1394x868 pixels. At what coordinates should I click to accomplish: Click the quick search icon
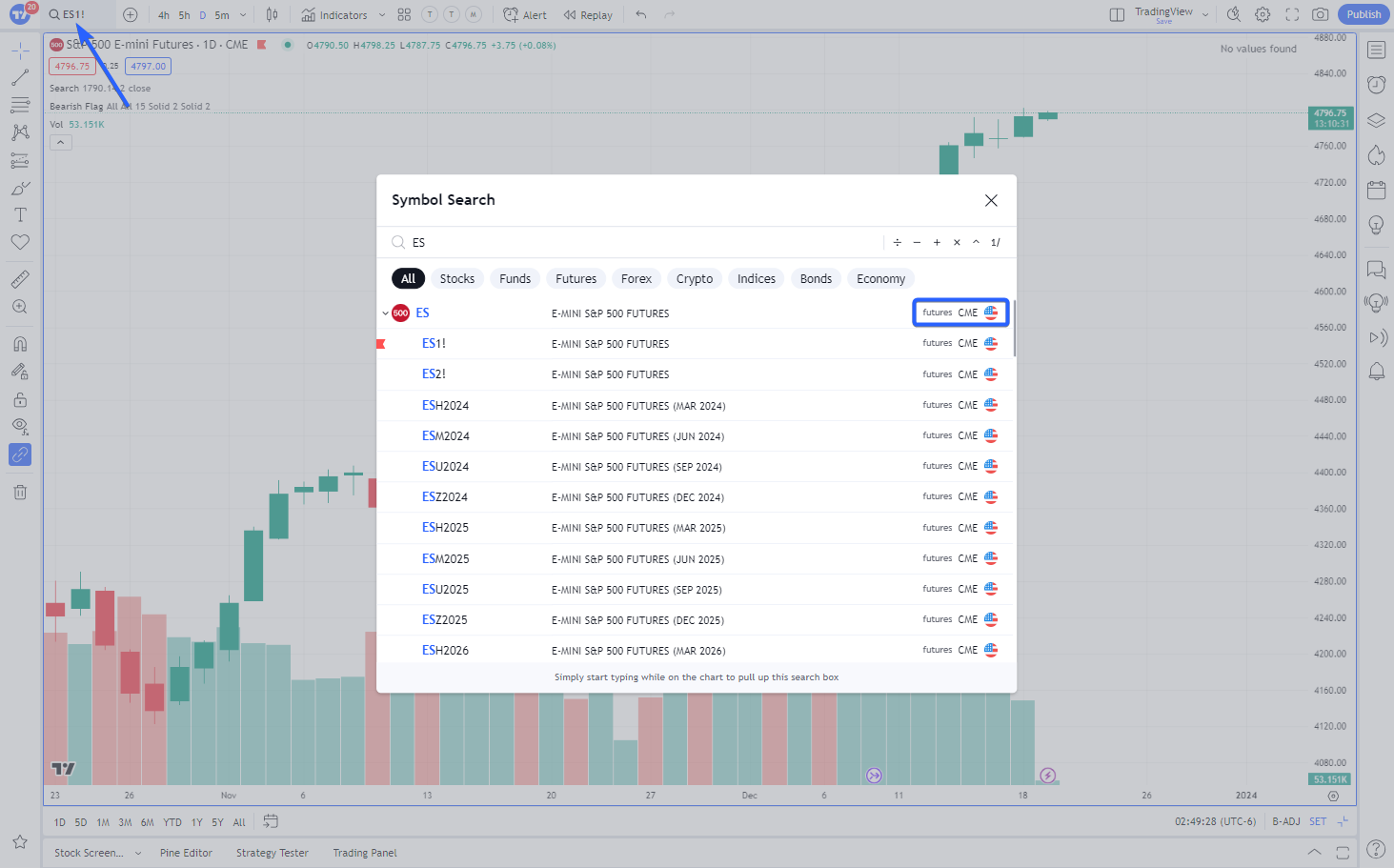coord(1234,14)
